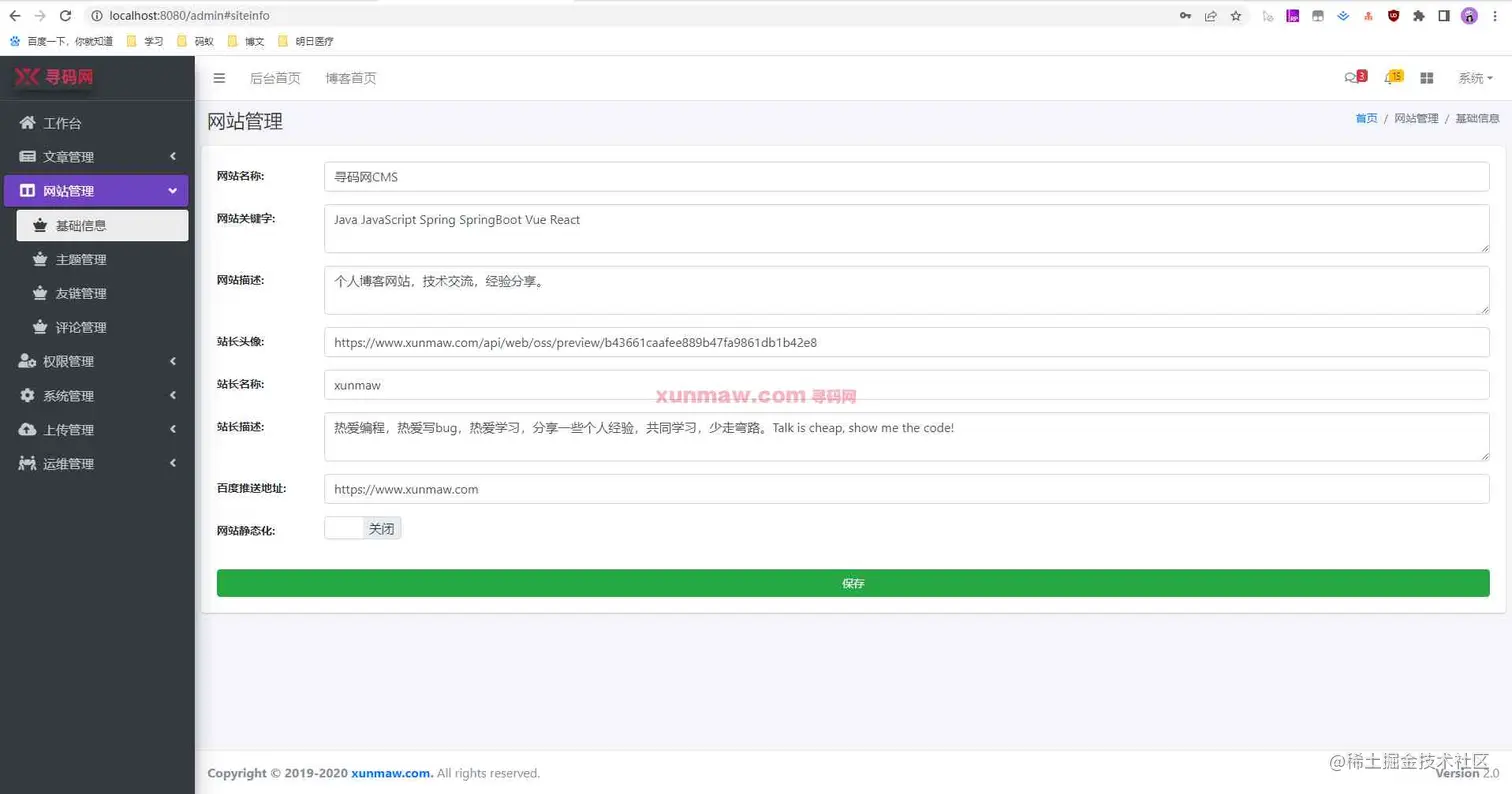Expand the 上传管理 menu
This screenshot has width=1512, height=794.
96,430
